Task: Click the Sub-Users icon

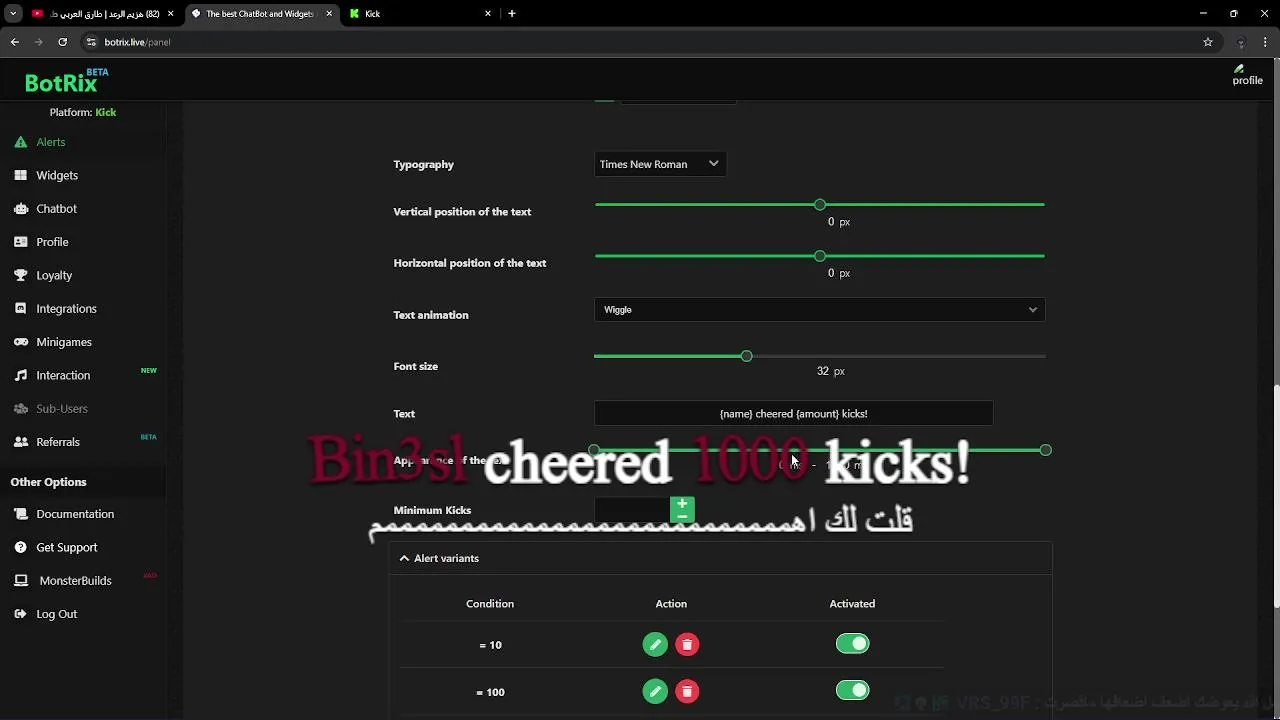Action: coord(20,409)
